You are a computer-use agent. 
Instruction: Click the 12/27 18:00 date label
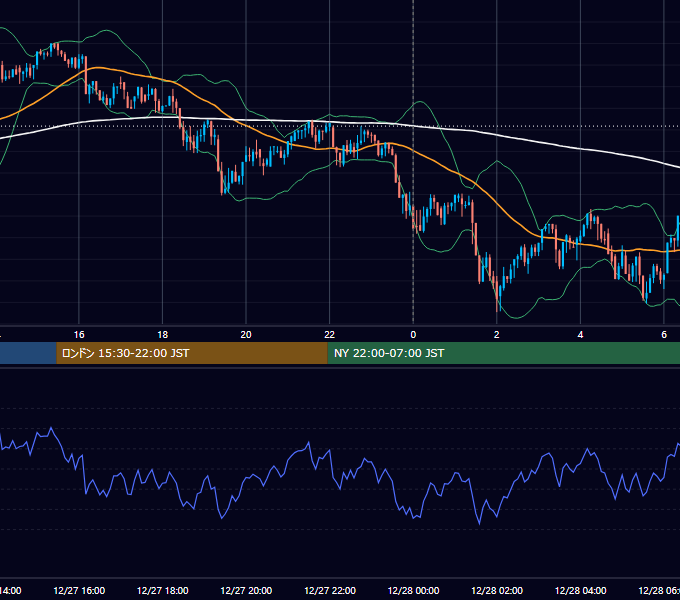pyautogui.click(x=163, y=591)
